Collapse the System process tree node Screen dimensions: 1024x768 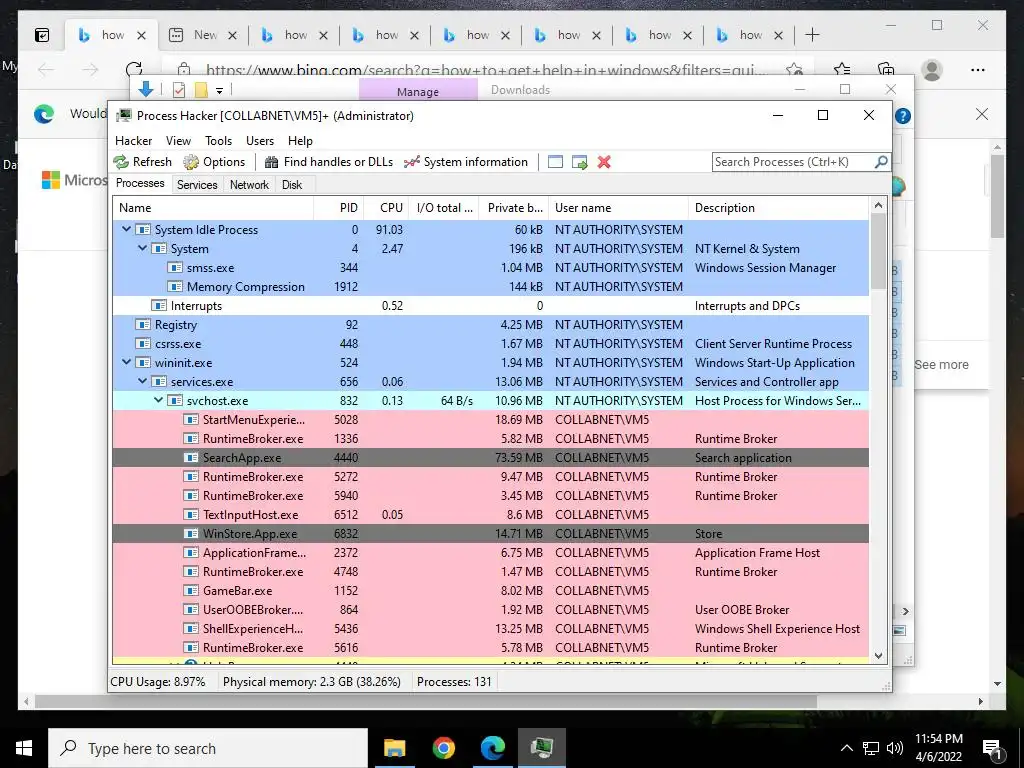click(x=142, y=248)
